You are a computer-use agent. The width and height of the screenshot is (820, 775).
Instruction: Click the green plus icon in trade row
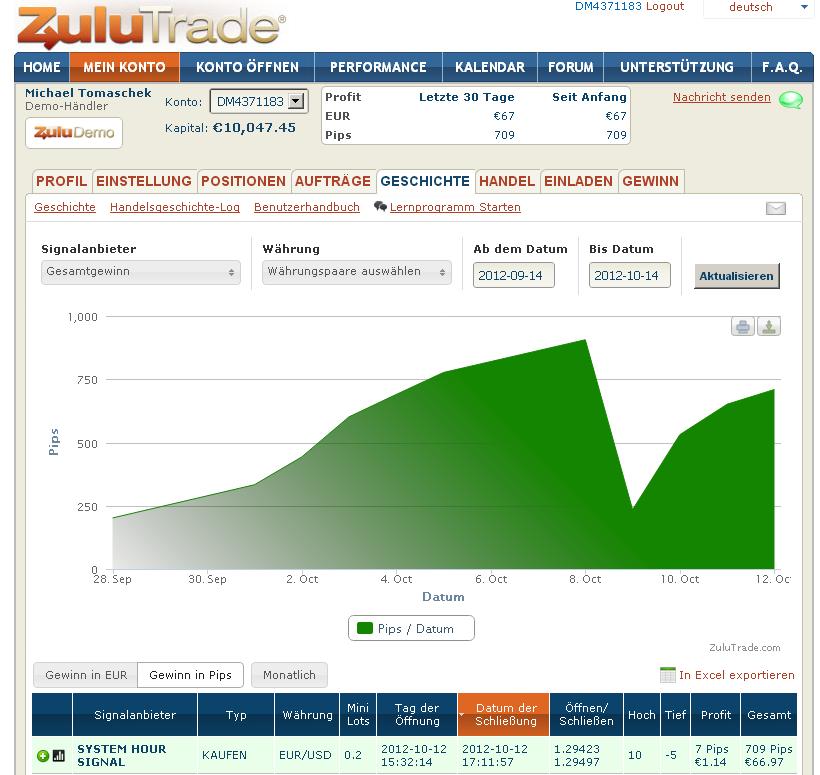43,756
